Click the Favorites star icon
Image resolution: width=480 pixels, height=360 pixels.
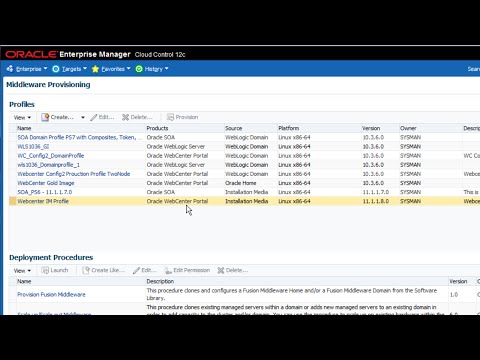click(x=95, y=69)
